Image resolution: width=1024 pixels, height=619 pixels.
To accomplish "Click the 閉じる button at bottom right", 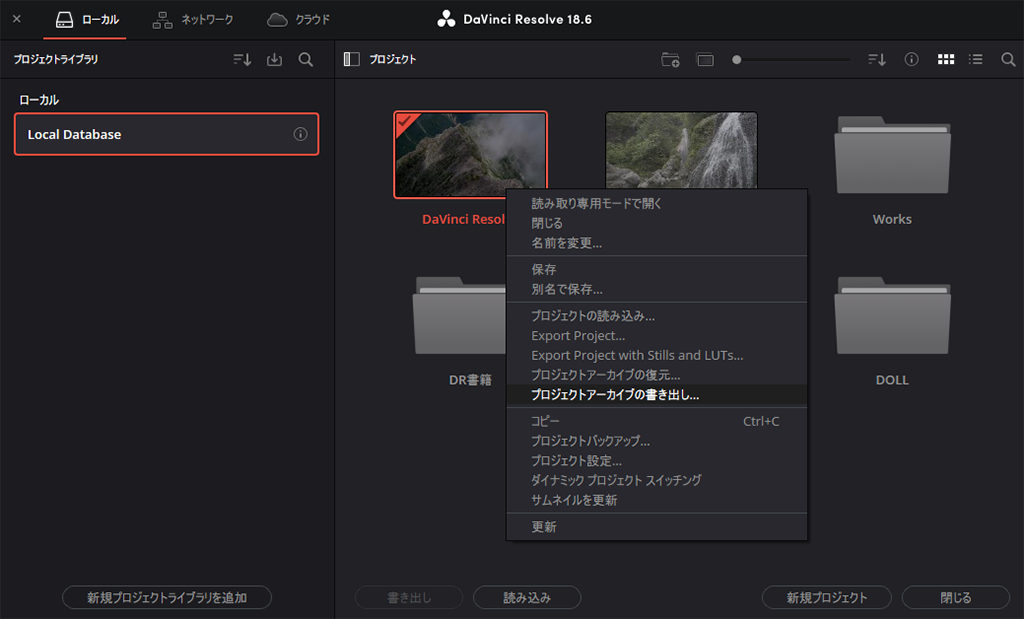I will pos(955,597).
